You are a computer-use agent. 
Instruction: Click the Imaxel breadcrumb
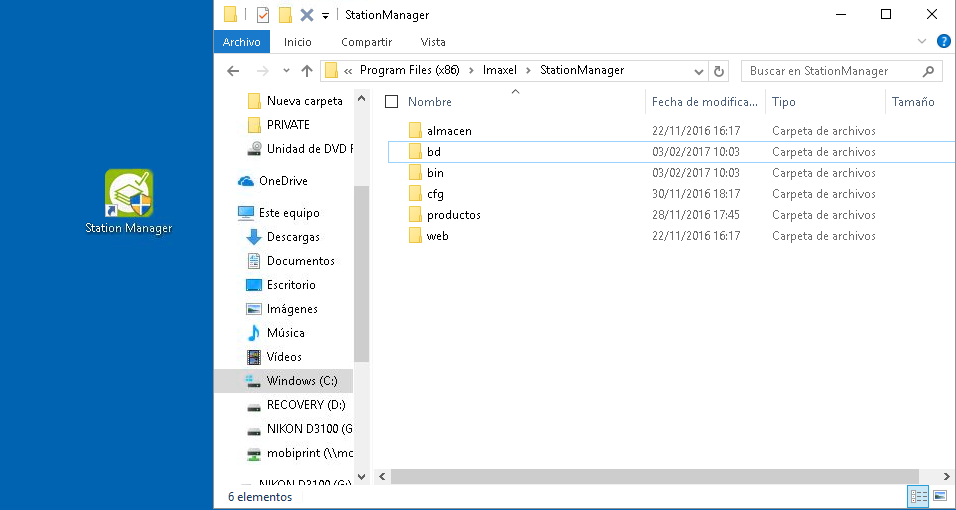pyautogui.click(x=499, y=70)
